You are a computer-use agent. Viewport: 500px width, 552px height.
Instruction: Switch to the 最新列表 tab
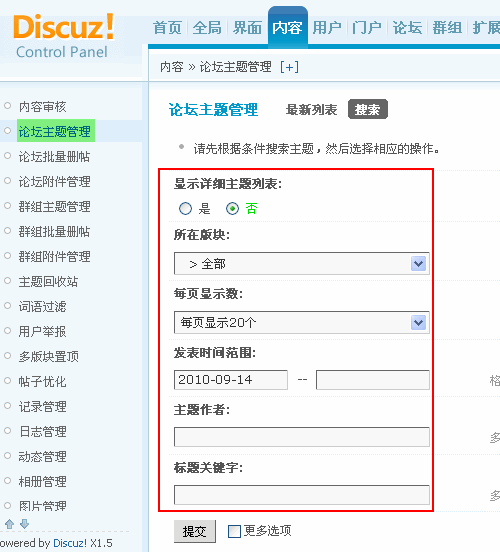(311, 110)
